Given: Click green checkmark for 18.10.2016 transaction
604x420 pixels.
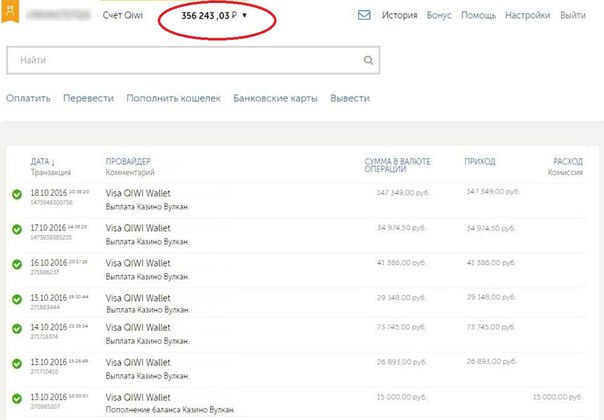Looking at the screenshot, I should (x=17, y=194).
